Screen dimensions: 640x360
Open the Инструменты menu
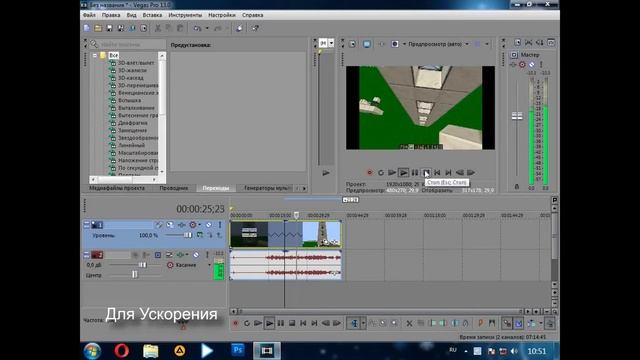pos(185,15)
